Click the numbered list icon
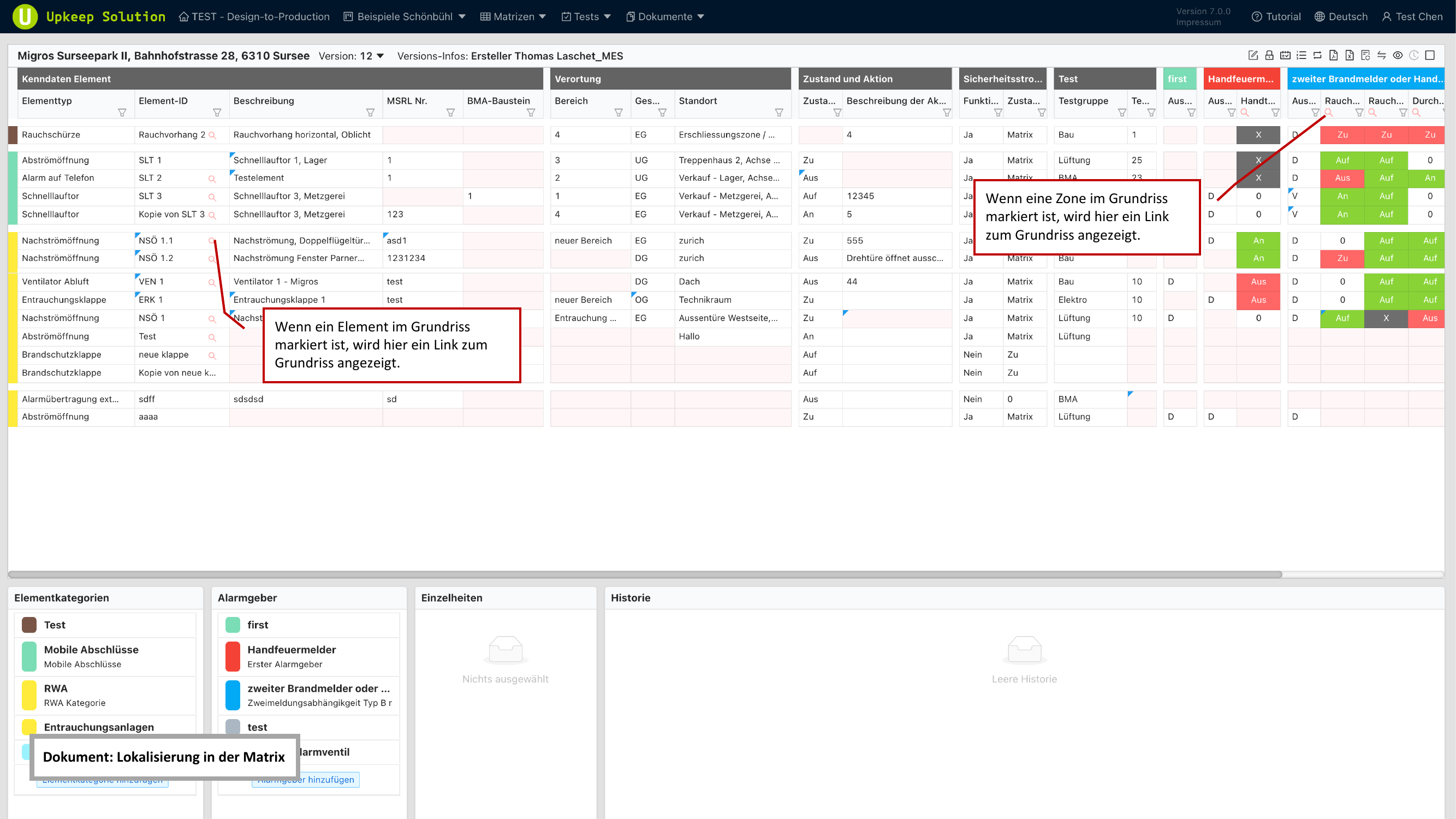1456x819 pixels. tap(1301, 55)
